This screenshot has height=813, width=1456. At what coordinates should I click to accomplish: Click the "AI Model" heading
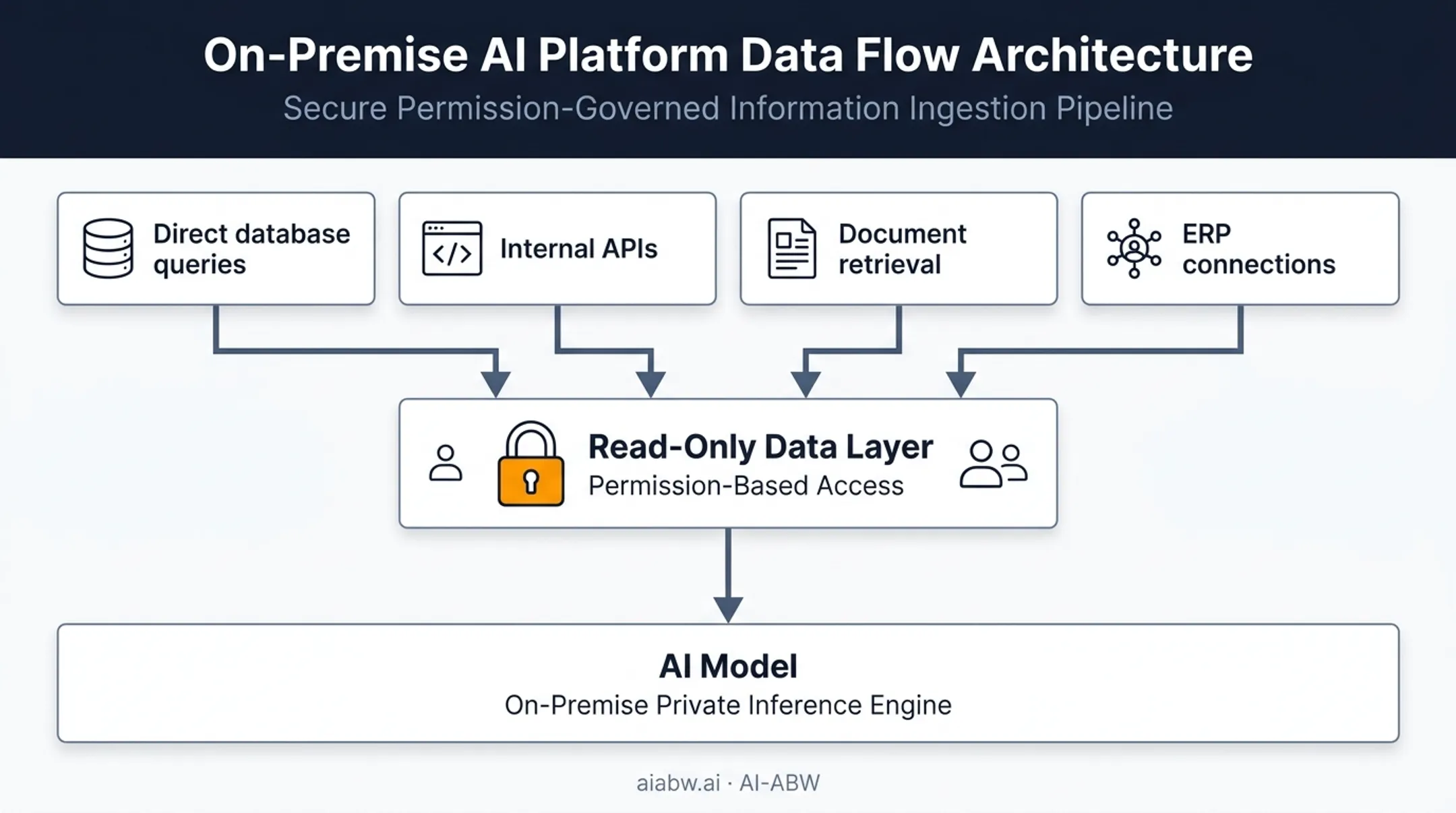[728, 666]
